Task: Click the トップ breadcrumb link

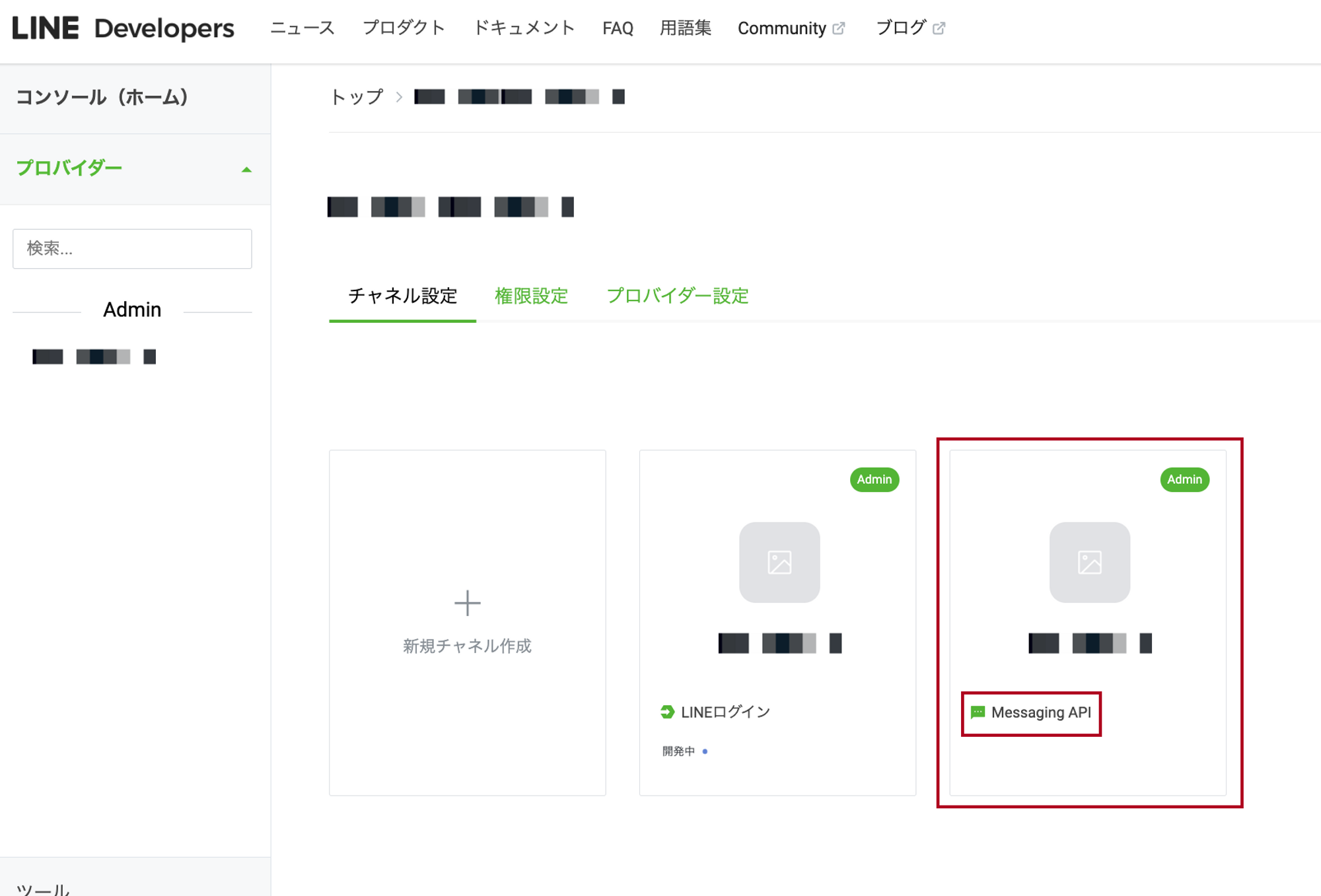Action: click(x=357, y=97)
